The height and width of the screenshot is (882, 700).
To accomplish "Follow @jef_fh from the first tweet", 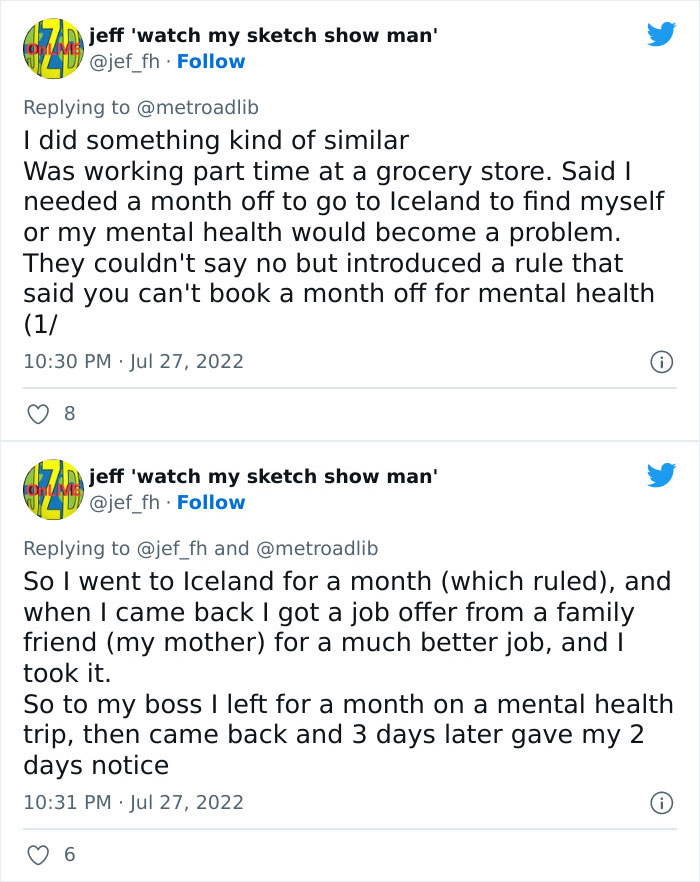I will click(213, 60).
